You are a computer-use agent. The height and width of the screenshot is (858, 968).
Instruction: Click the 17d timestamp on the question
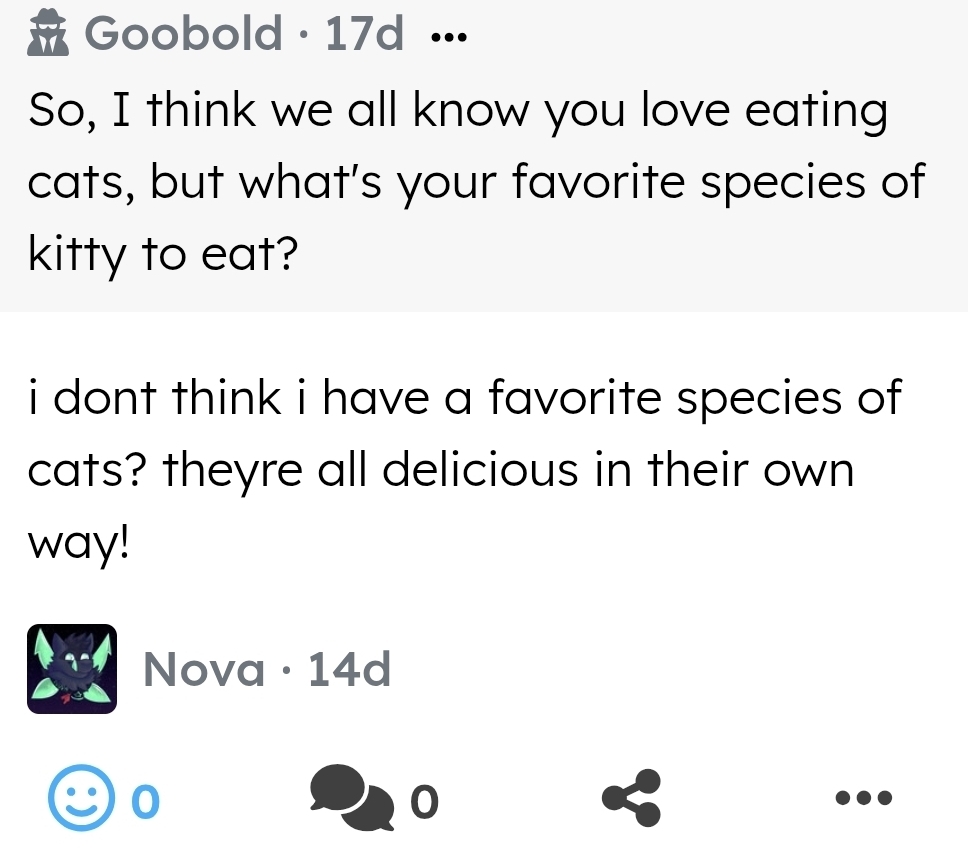pos(365,34)
